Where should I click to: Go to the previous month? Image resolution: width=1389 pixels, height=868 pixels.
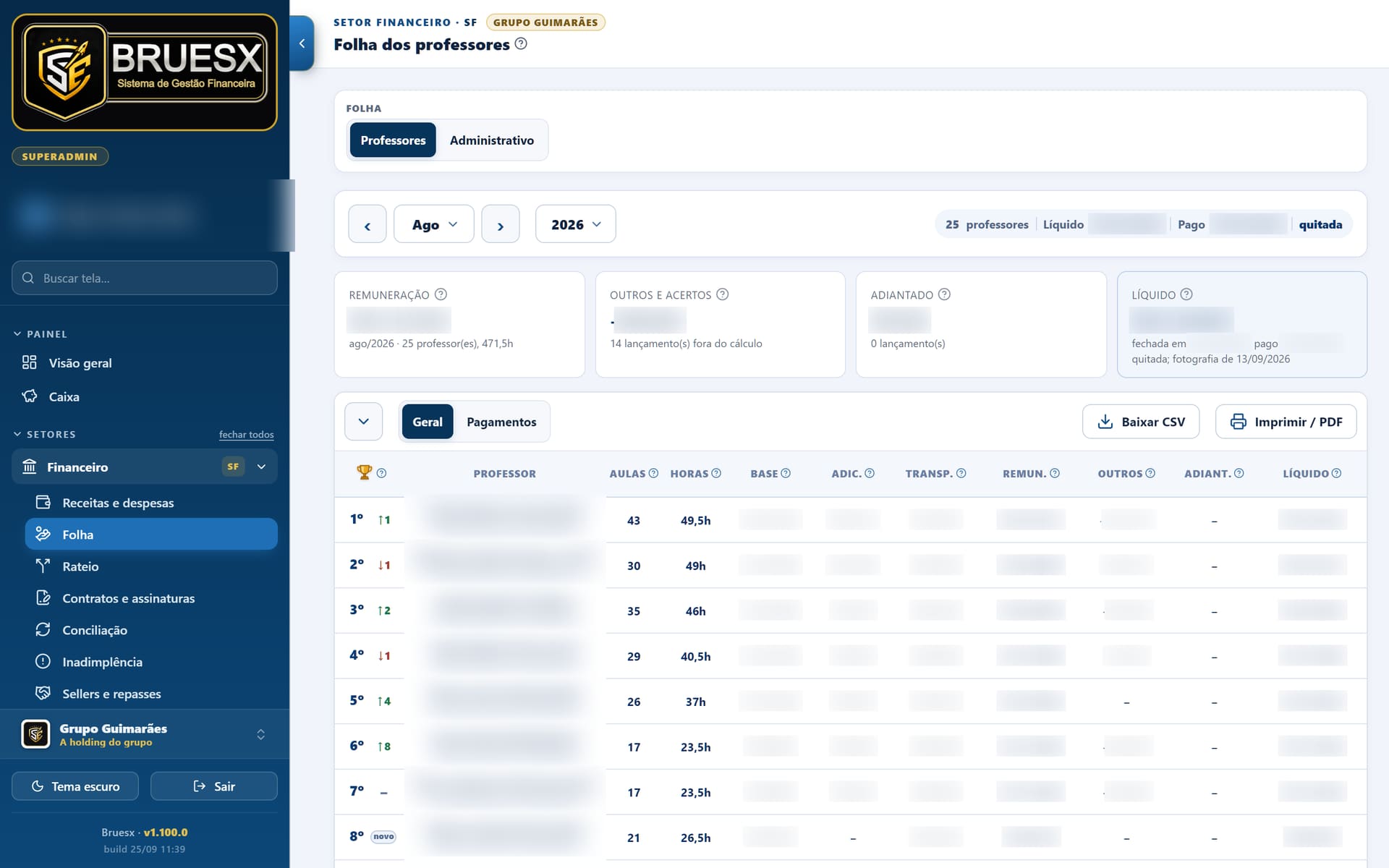point(368,224)
